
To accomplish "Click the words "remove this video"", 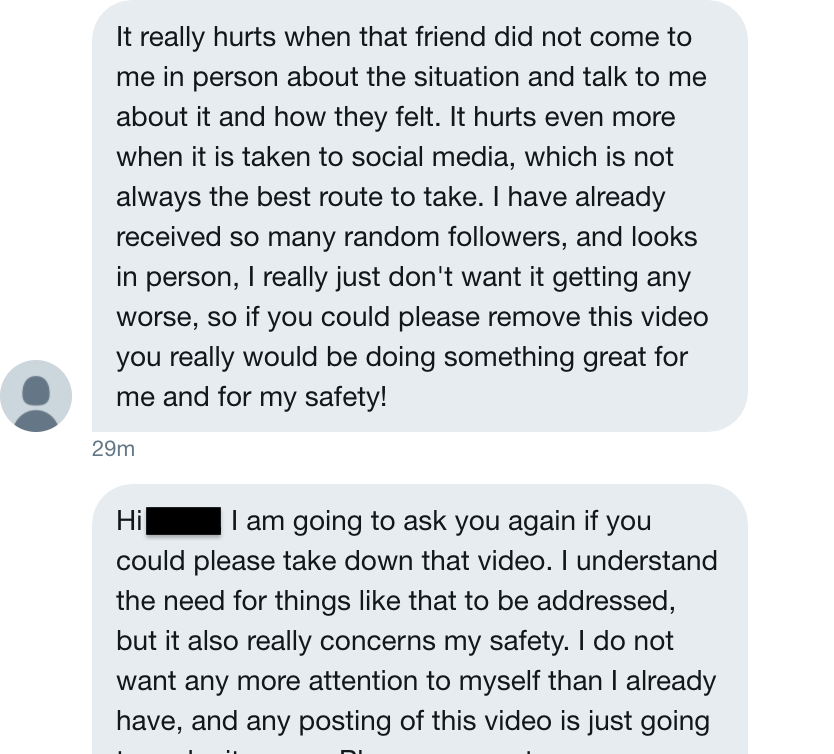I will click(598, 317).
